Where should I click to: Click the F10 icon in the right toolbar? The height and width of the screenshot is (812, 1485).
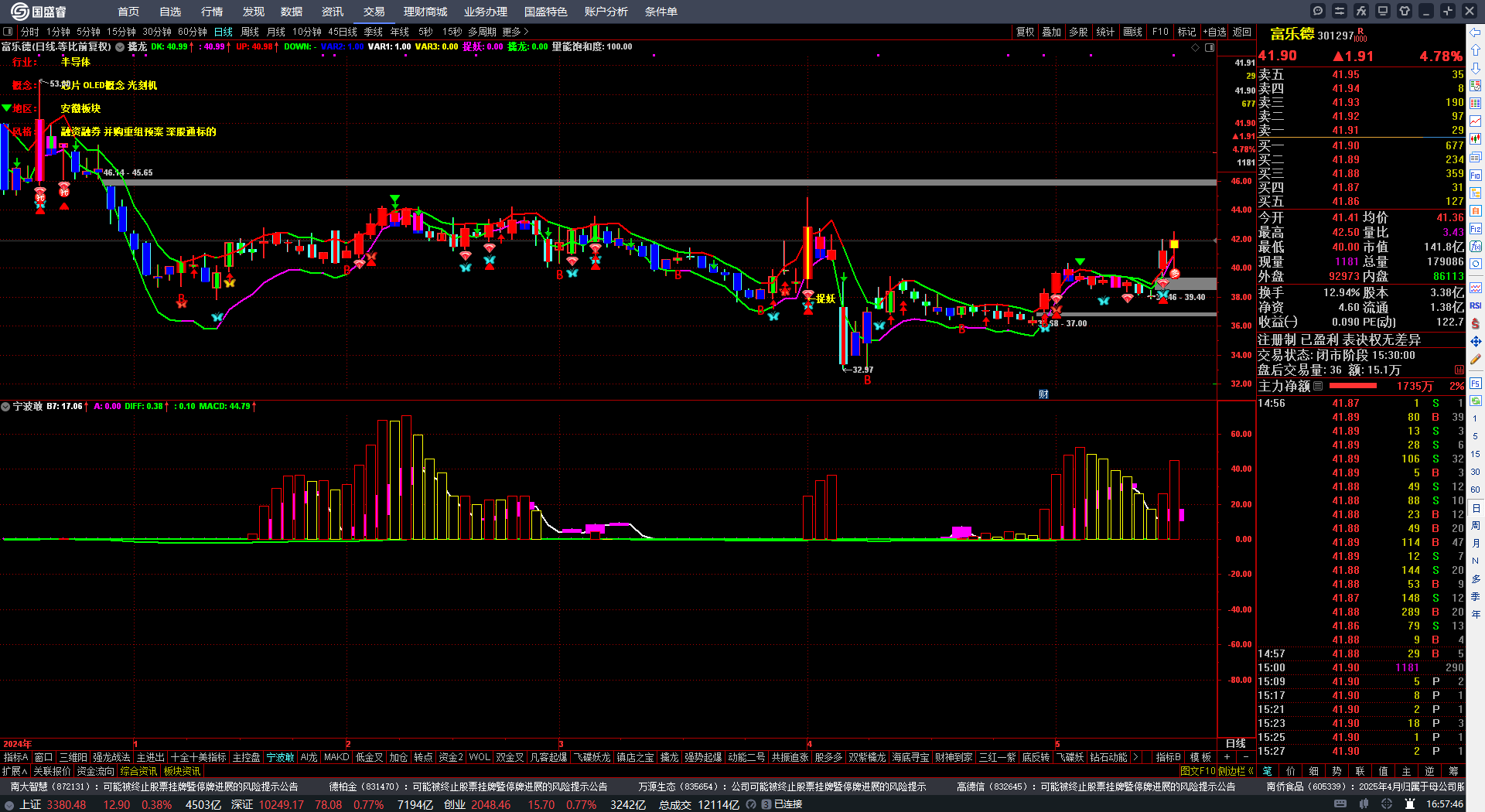(1476, 176)
